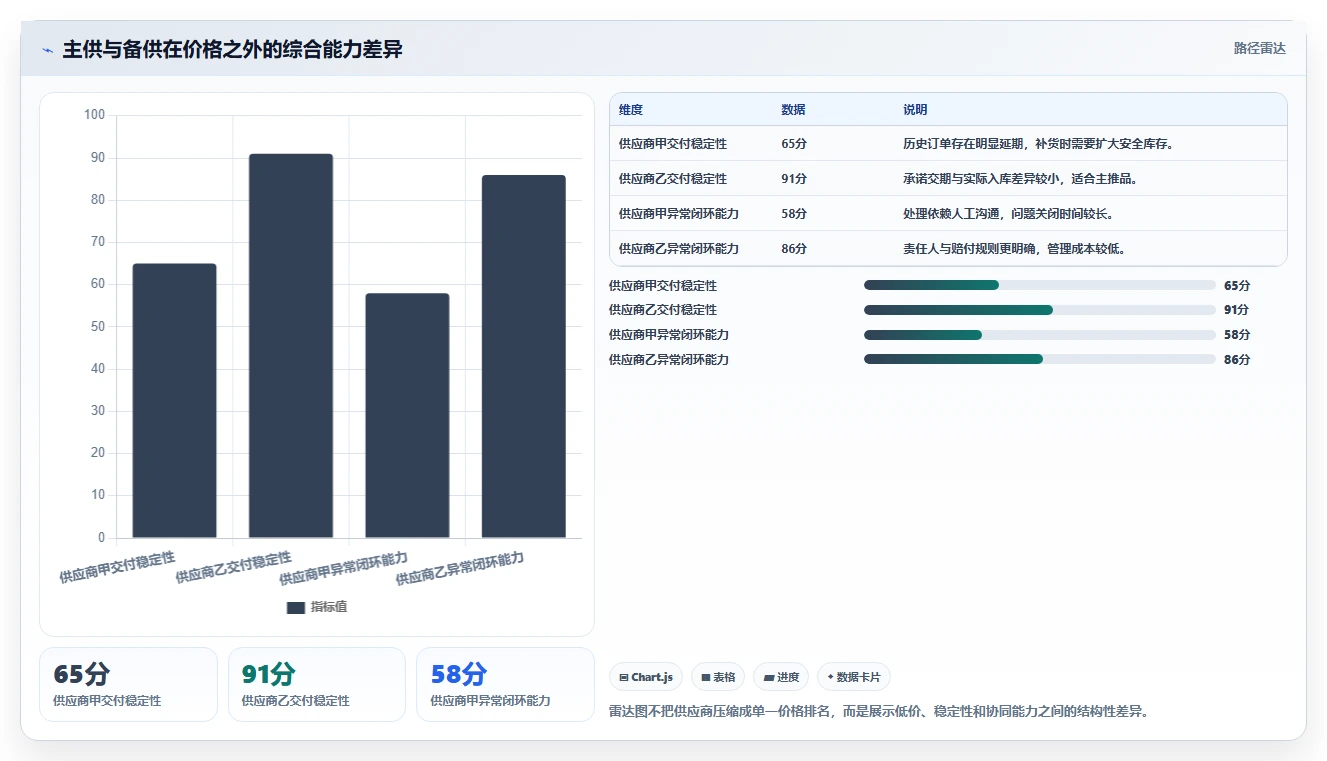Click the 86分 cell in the table
This screenshot has height=761, width=1327.
[x=794, y=249]
